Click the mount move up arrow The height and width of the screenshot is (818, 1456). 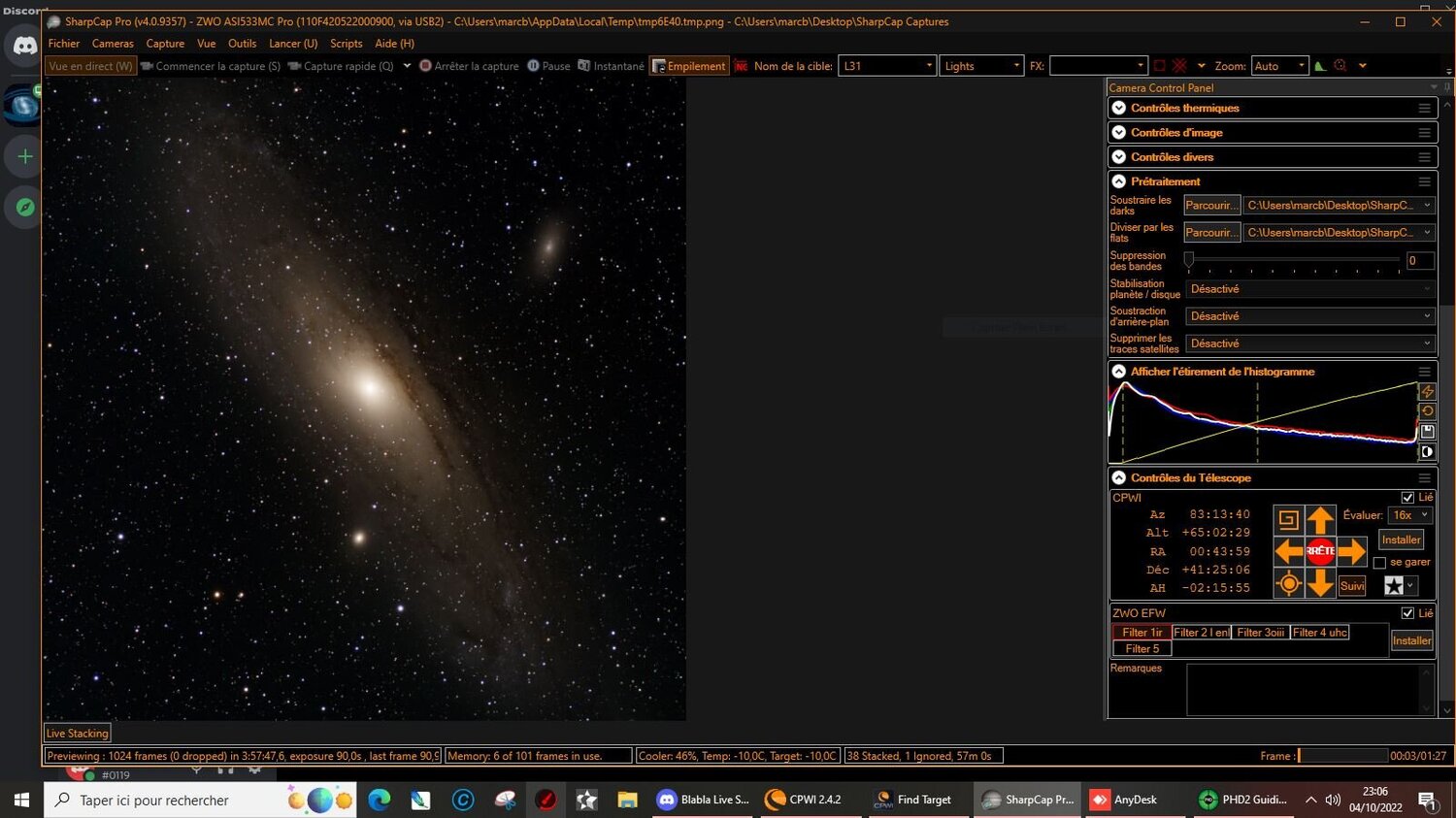[1319, 520]
